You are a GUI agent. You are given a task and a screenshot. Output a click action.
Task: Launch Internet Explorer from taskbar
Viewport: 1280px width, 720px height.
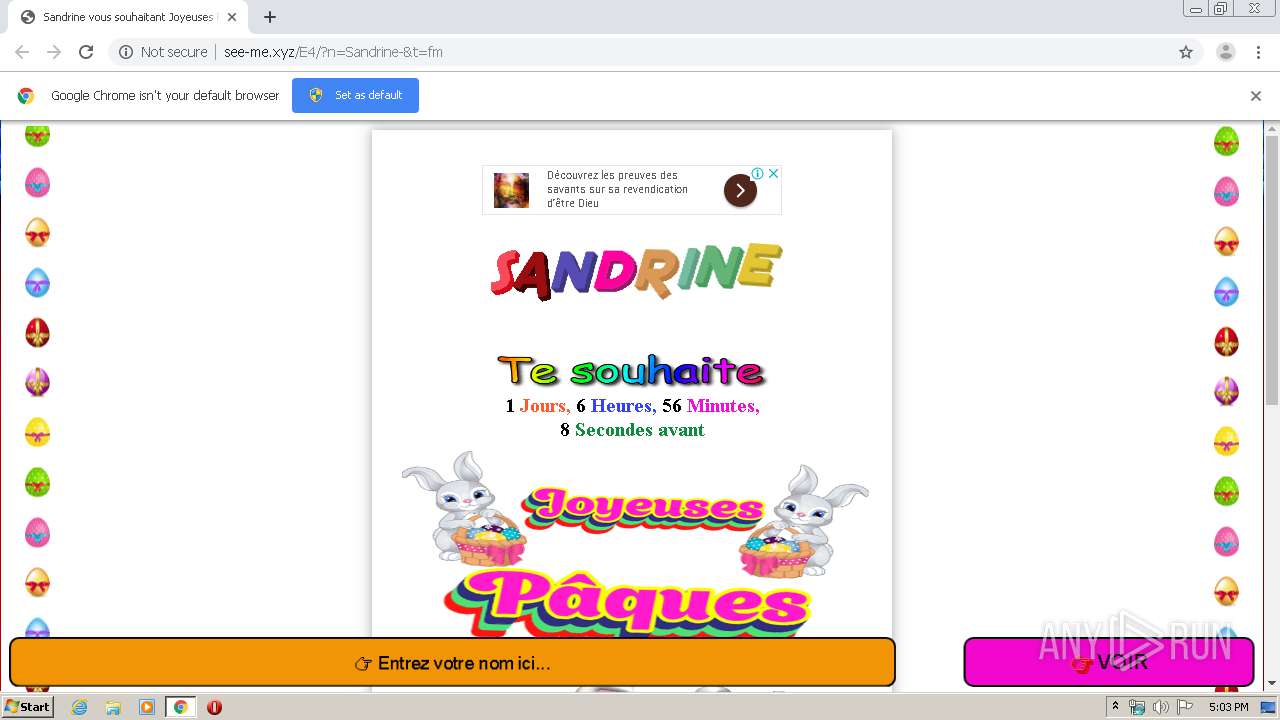(x=79, y=707)
